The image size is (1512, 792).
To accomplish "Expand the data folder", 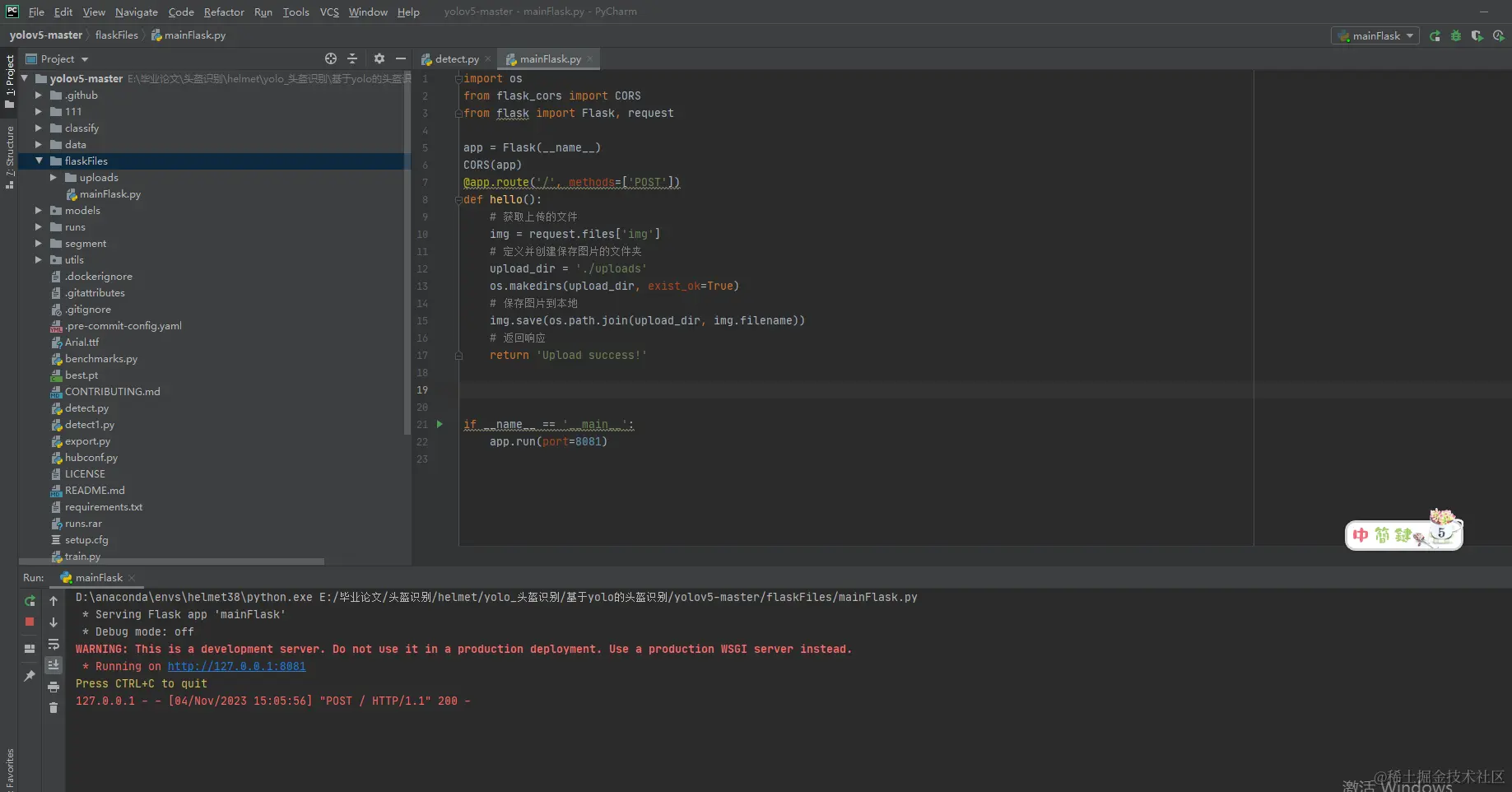I will 38,145.
